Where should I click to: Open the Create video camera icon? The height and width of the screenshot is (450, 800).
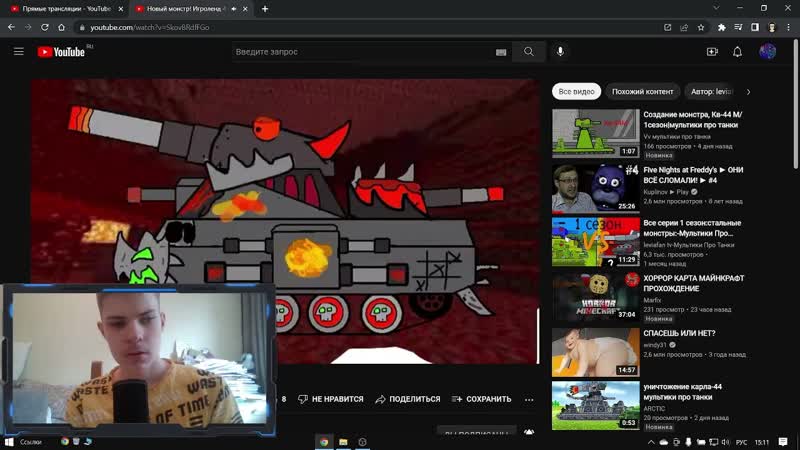(x=712, y=52)
